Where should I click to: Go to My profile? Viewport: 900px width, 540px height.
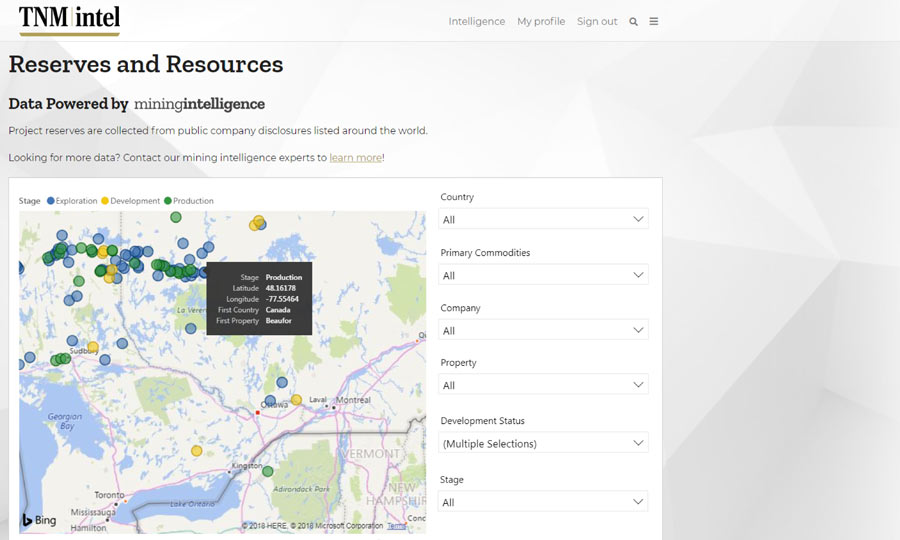pos(541,21)
